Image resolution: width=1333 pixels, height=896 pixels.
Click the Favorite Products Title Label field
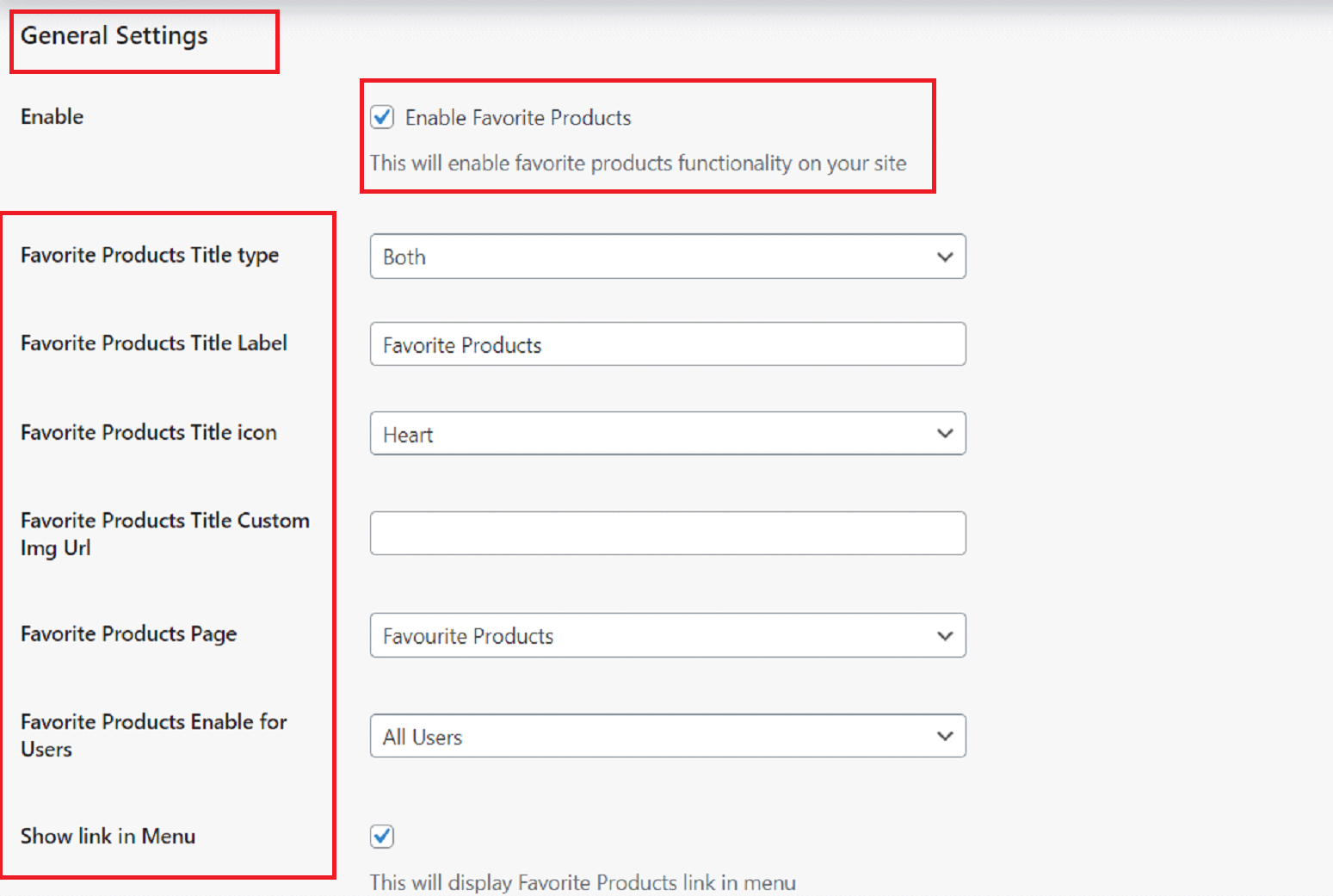click(x=668, y=344)
